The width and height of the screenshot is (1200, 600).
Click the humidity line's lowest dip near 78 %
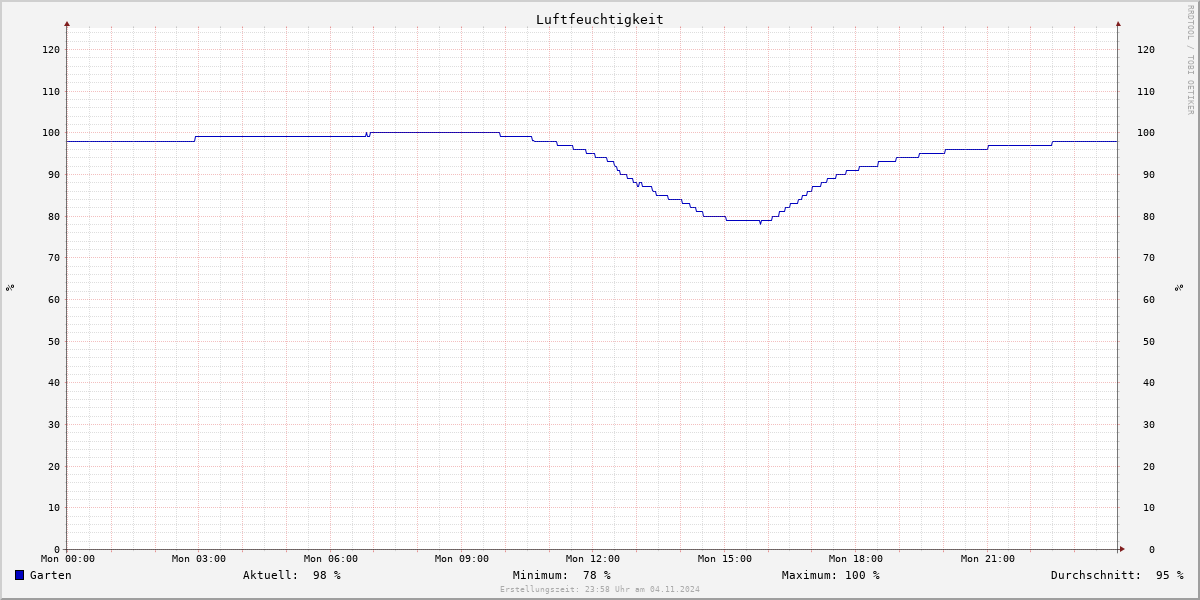[760, 223]
